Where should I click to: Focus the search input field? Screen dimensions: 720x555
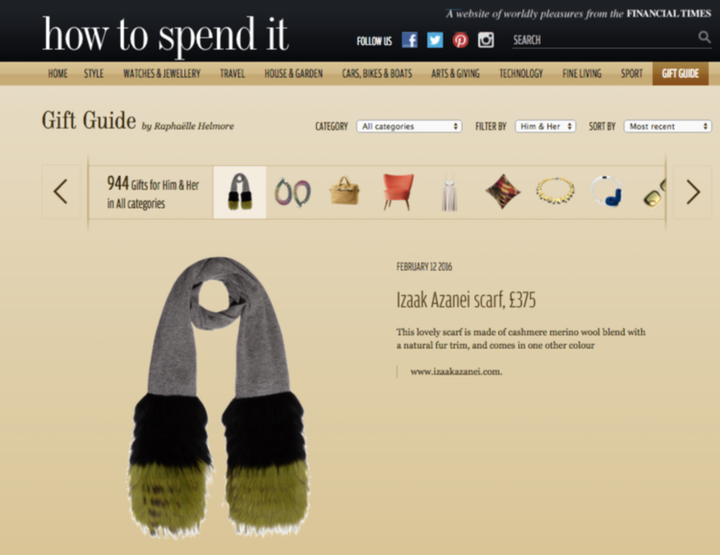click(x=604, y=40)
